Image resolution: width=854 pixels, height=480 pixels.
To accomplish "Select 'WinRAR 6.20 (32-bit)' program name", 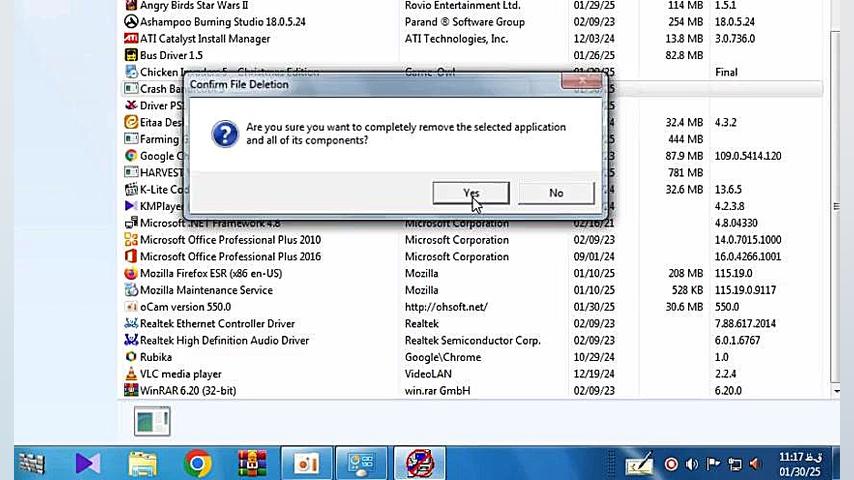I will (188, 390).
